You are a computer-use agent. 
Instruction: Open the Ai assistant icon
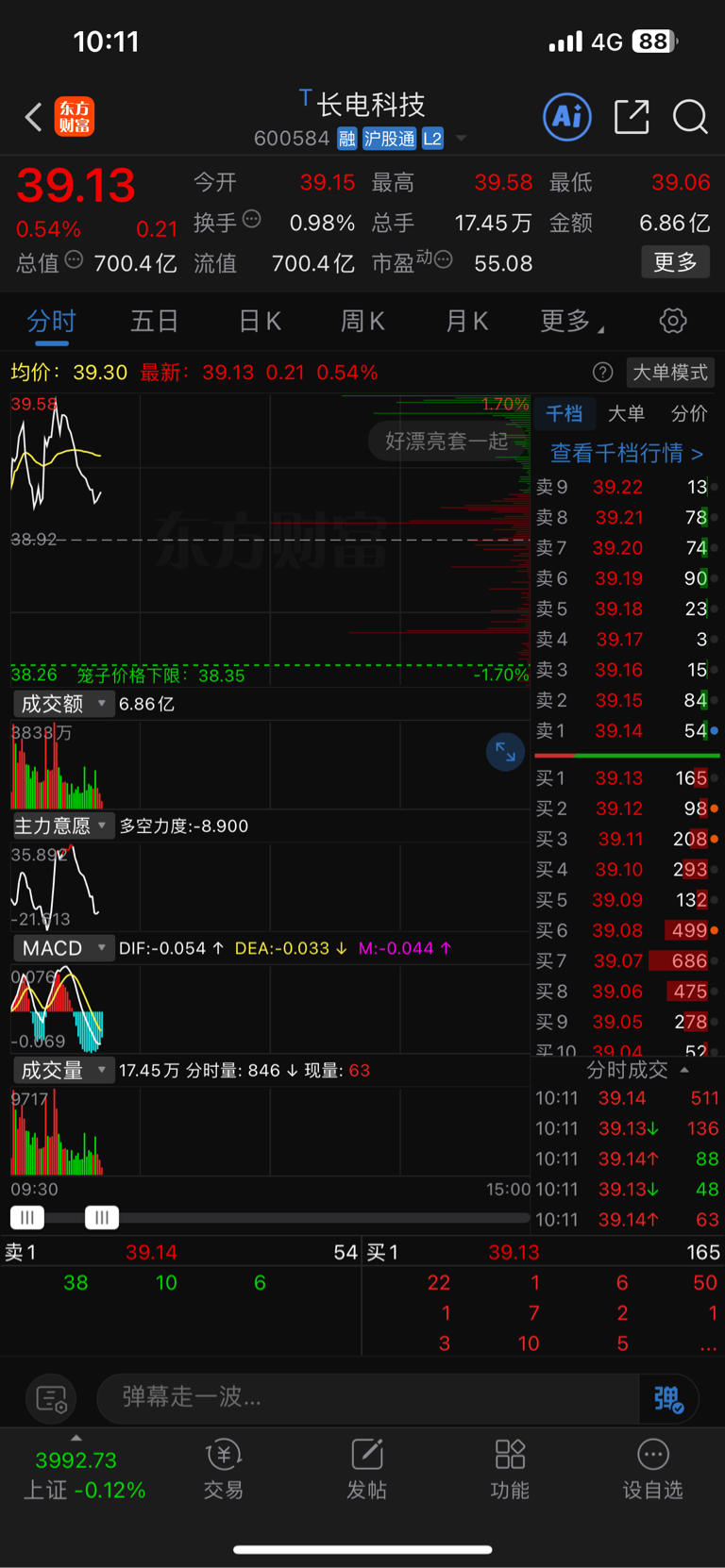pyautogui.click(x=567, y=117)
